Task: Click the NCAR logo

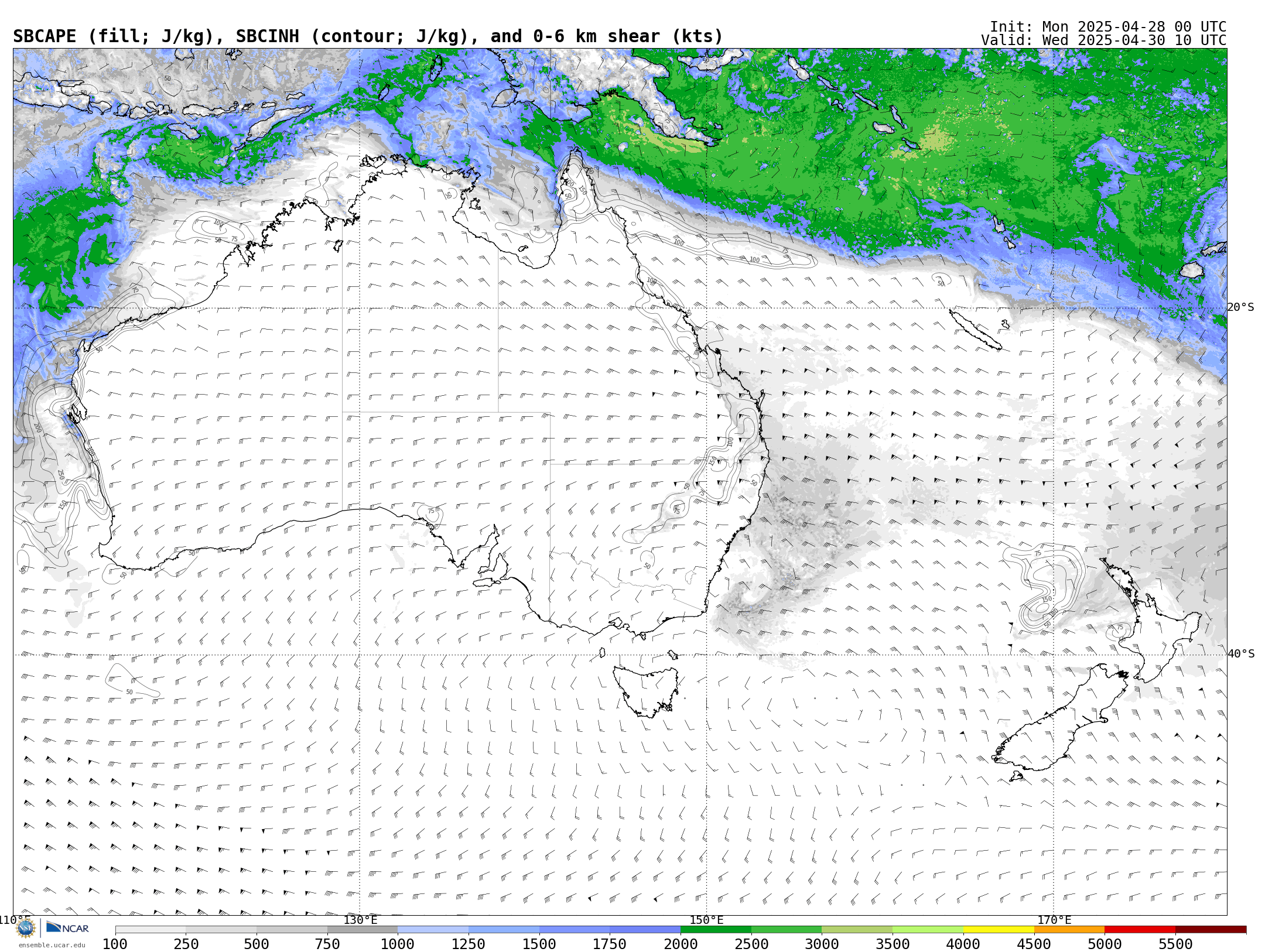Action: click(67, 927)
